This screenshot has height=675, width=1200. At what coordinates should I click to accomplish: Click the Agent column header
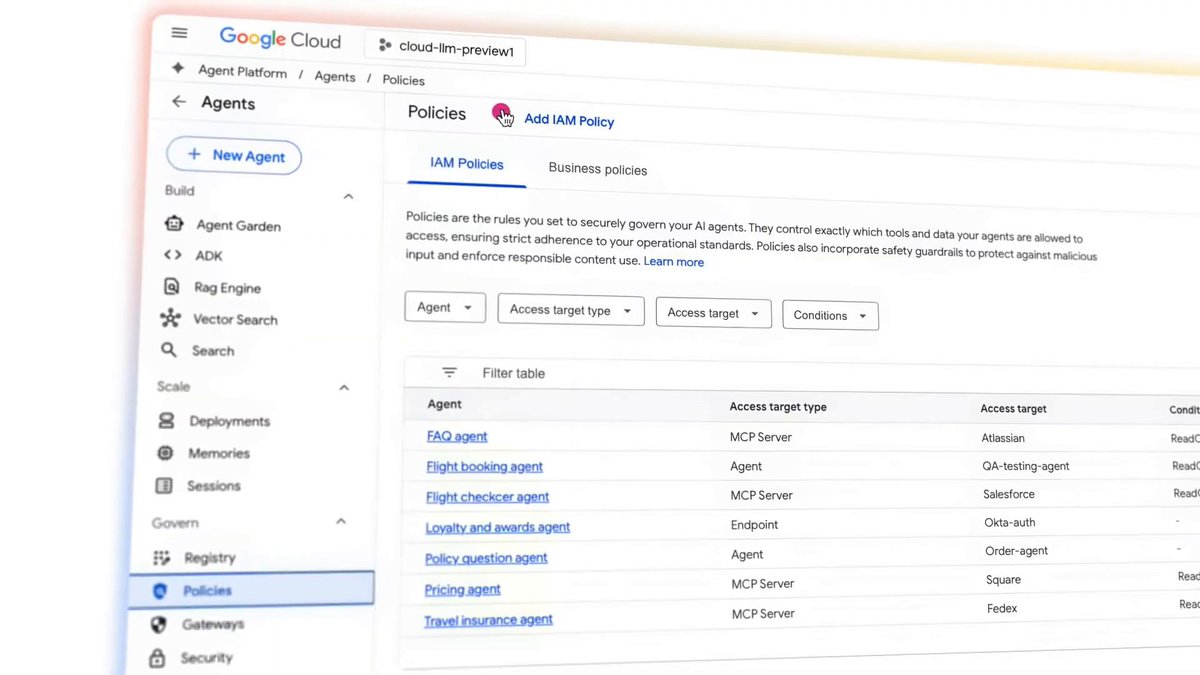pos(444,404)
